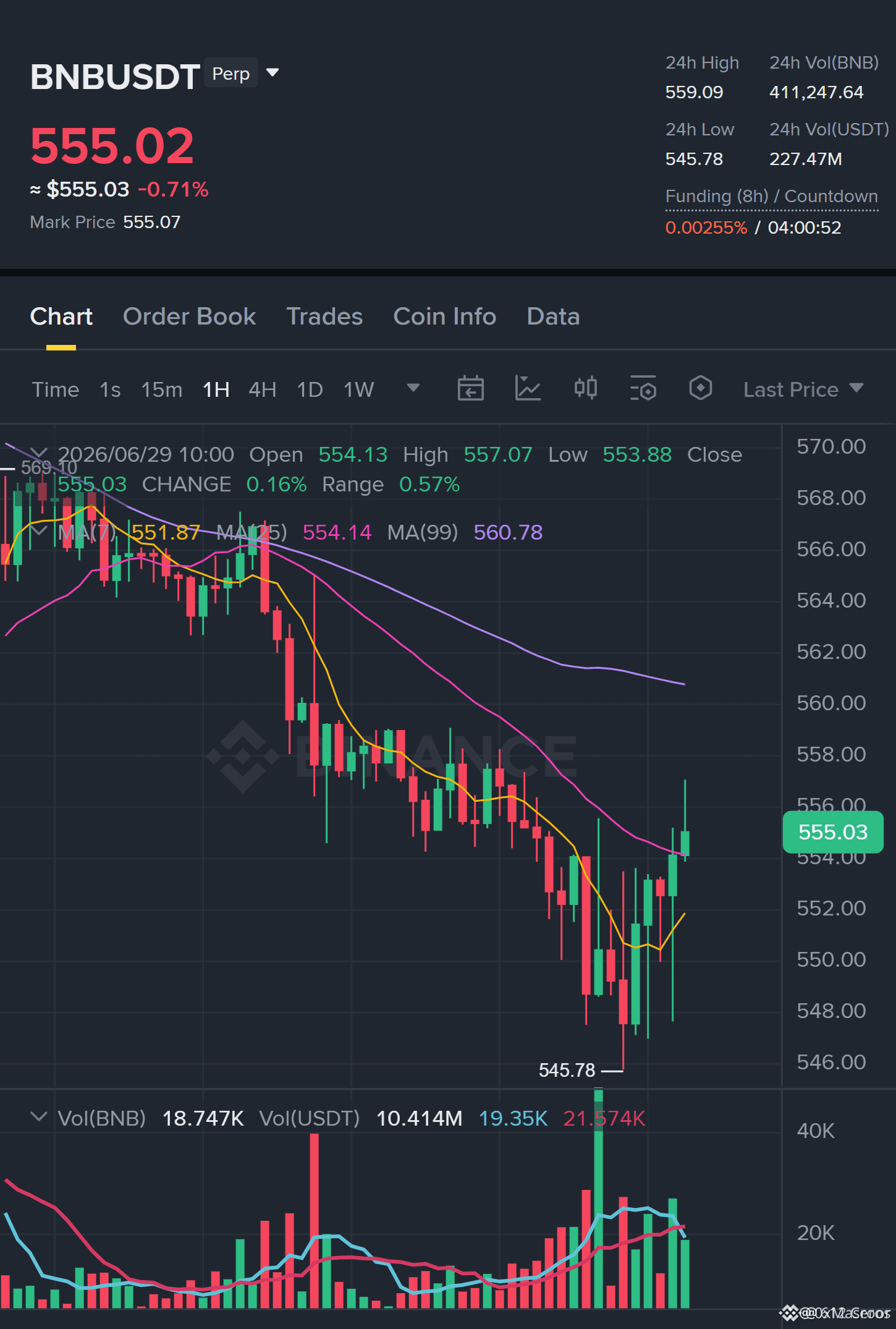
Task: Click the current price tag 555.03 on axis
Action: click(x=832, y=832)
